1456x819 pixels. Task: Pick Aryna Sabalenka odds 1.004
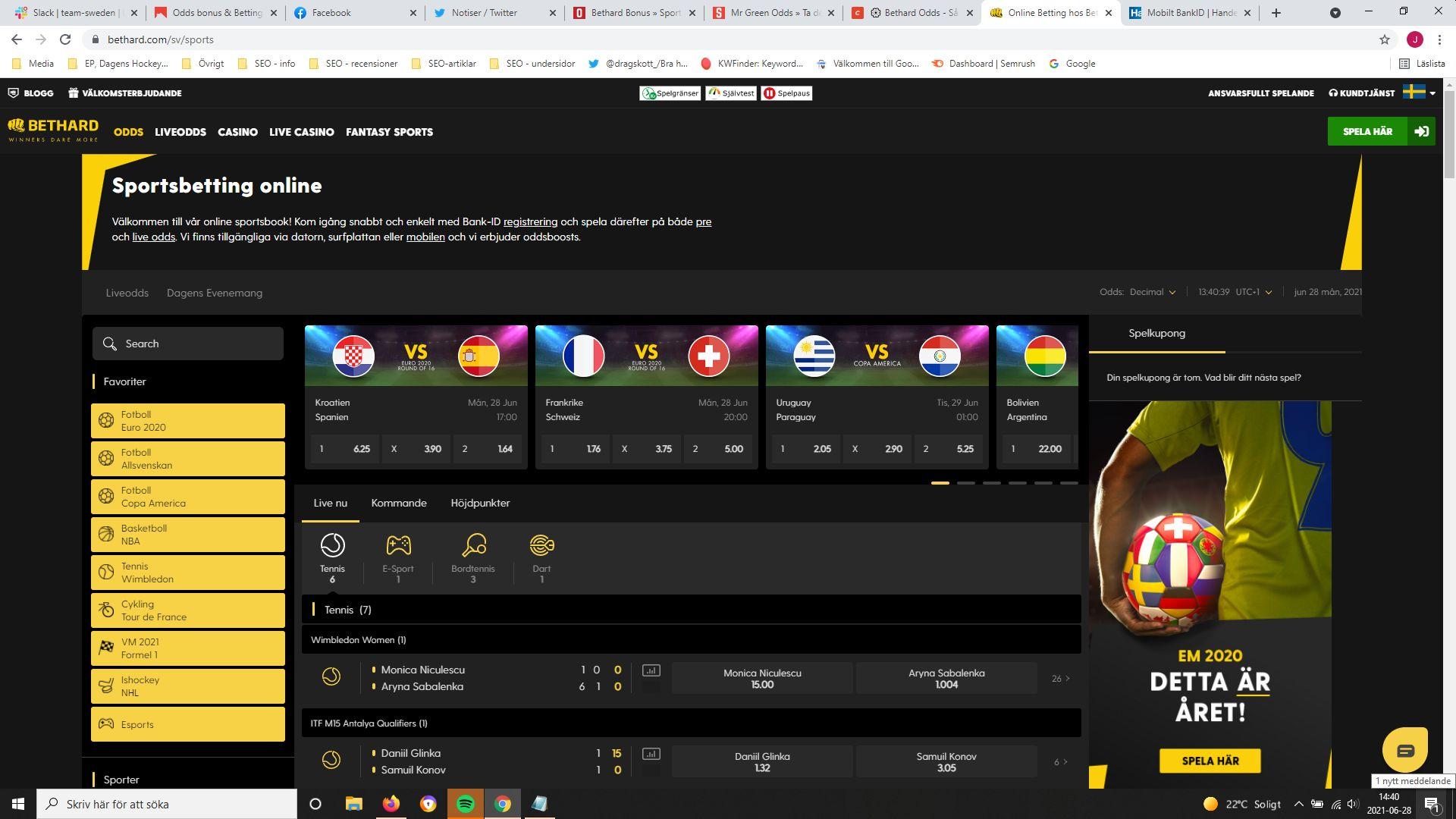click(946, 679)
